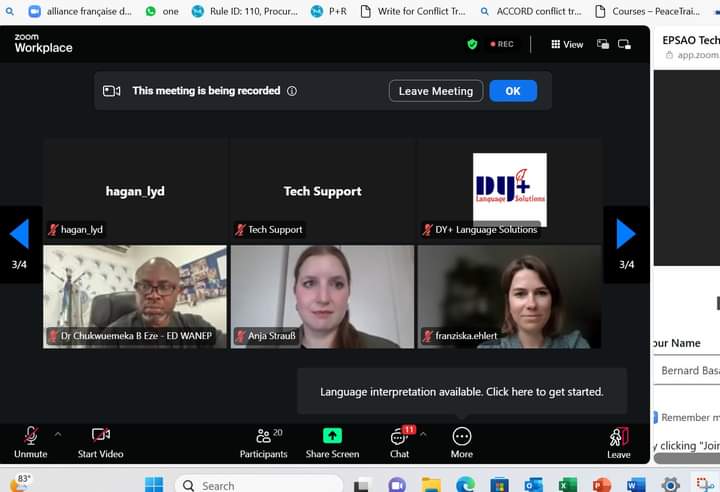The image size is (720, 492).
Task: Click the red Leave icon in toolbar
Action: (x=618, y=437)
